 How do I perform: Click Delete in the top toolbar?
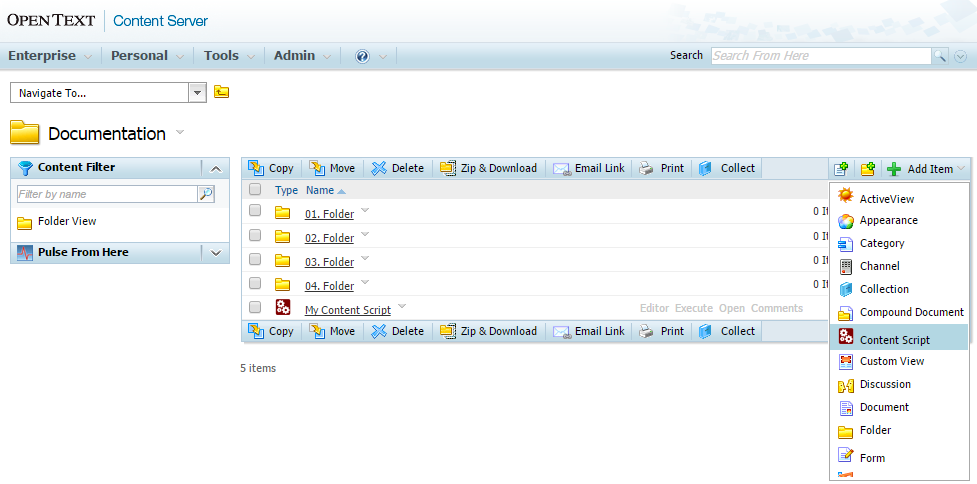point(398,168)
